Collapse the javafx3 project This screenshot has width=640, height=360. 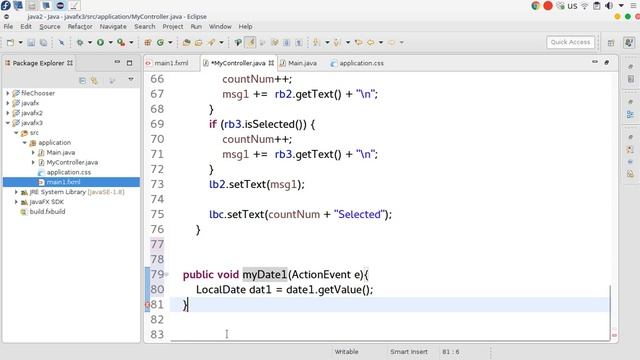point(7,123)
